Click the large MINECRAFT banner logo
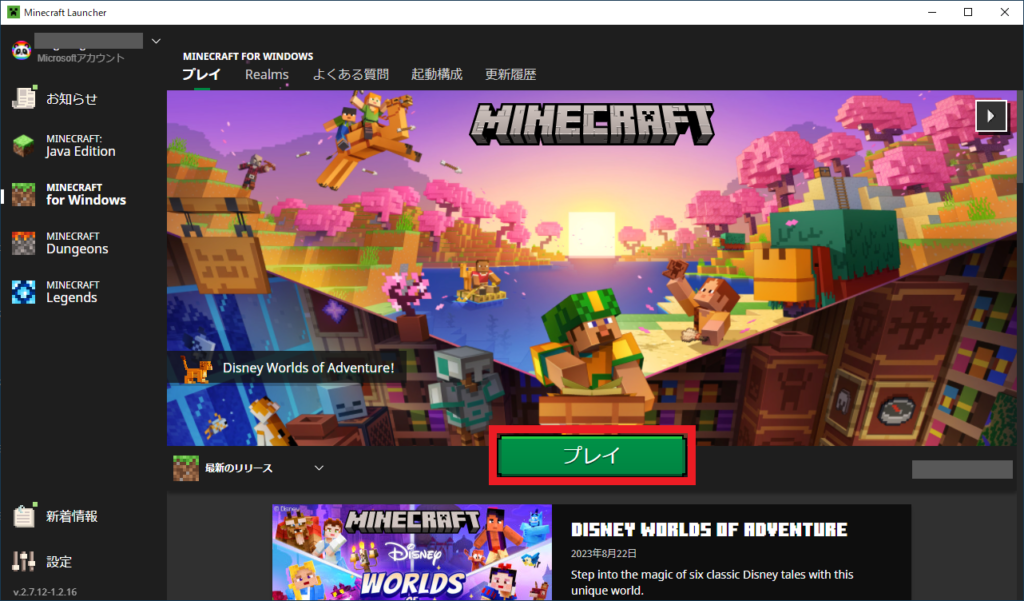This screenshot has width=1024, height=601. (592, 124)
